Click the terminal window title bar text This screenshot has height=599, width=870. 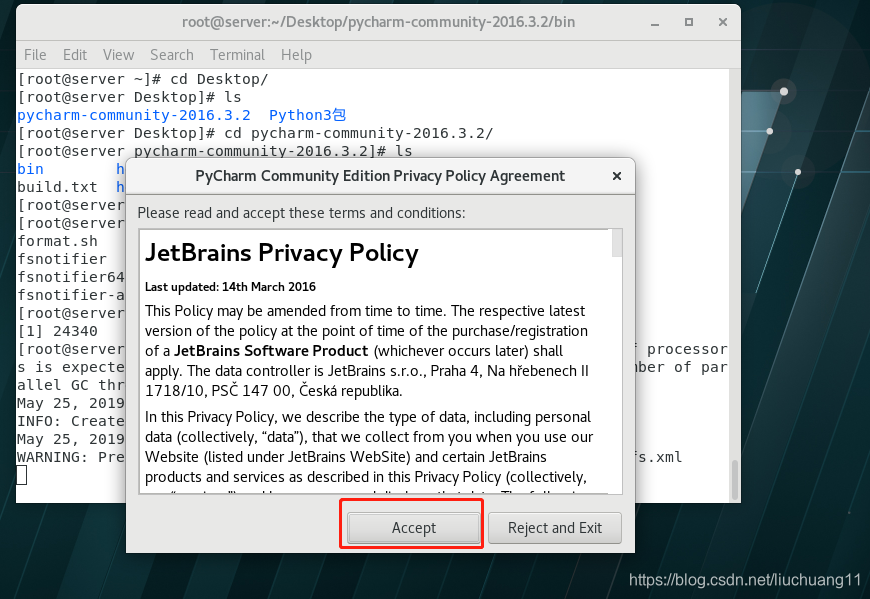click(378, 22)
